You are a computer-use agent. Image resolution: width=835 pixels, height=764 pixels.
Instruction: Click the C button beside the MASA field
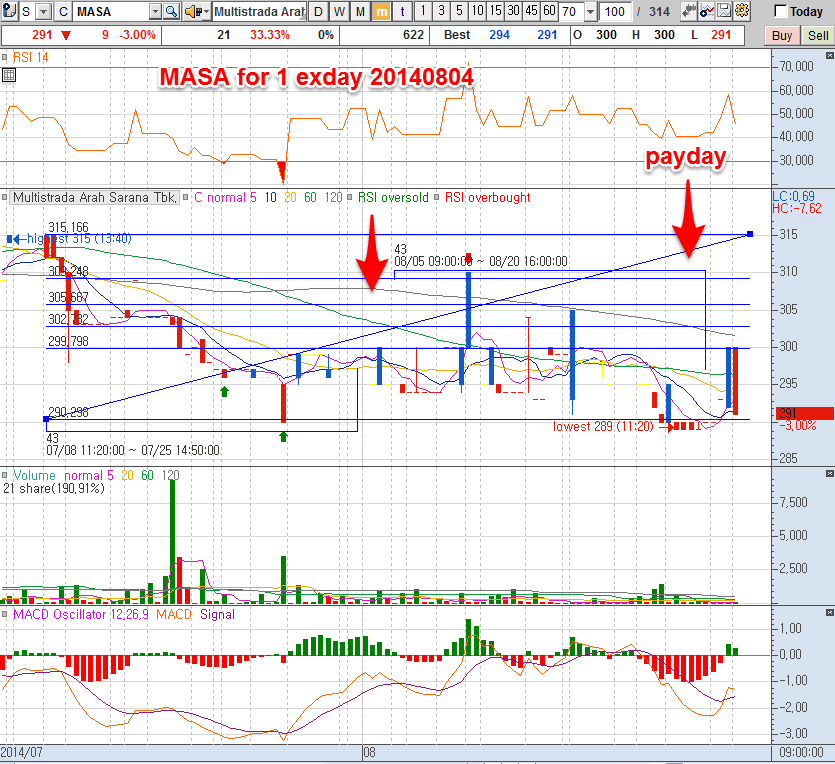click(x=63, y=11)
